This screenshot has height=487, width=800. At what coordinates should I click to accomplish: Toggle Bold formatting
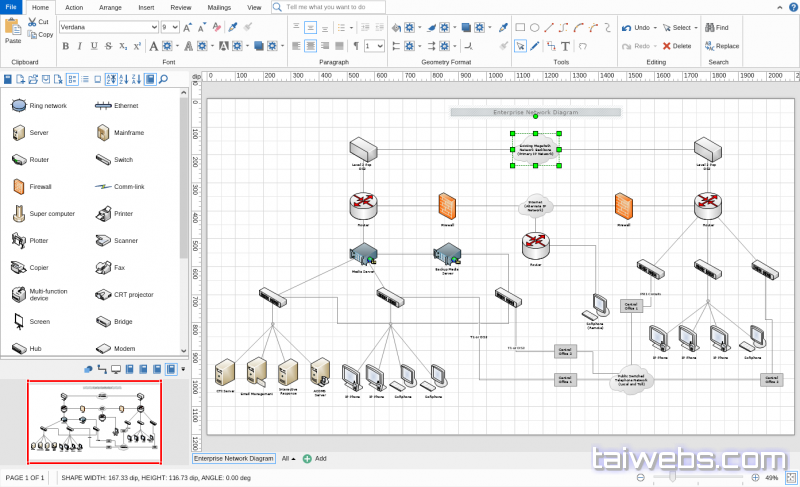tap(66, 46)
